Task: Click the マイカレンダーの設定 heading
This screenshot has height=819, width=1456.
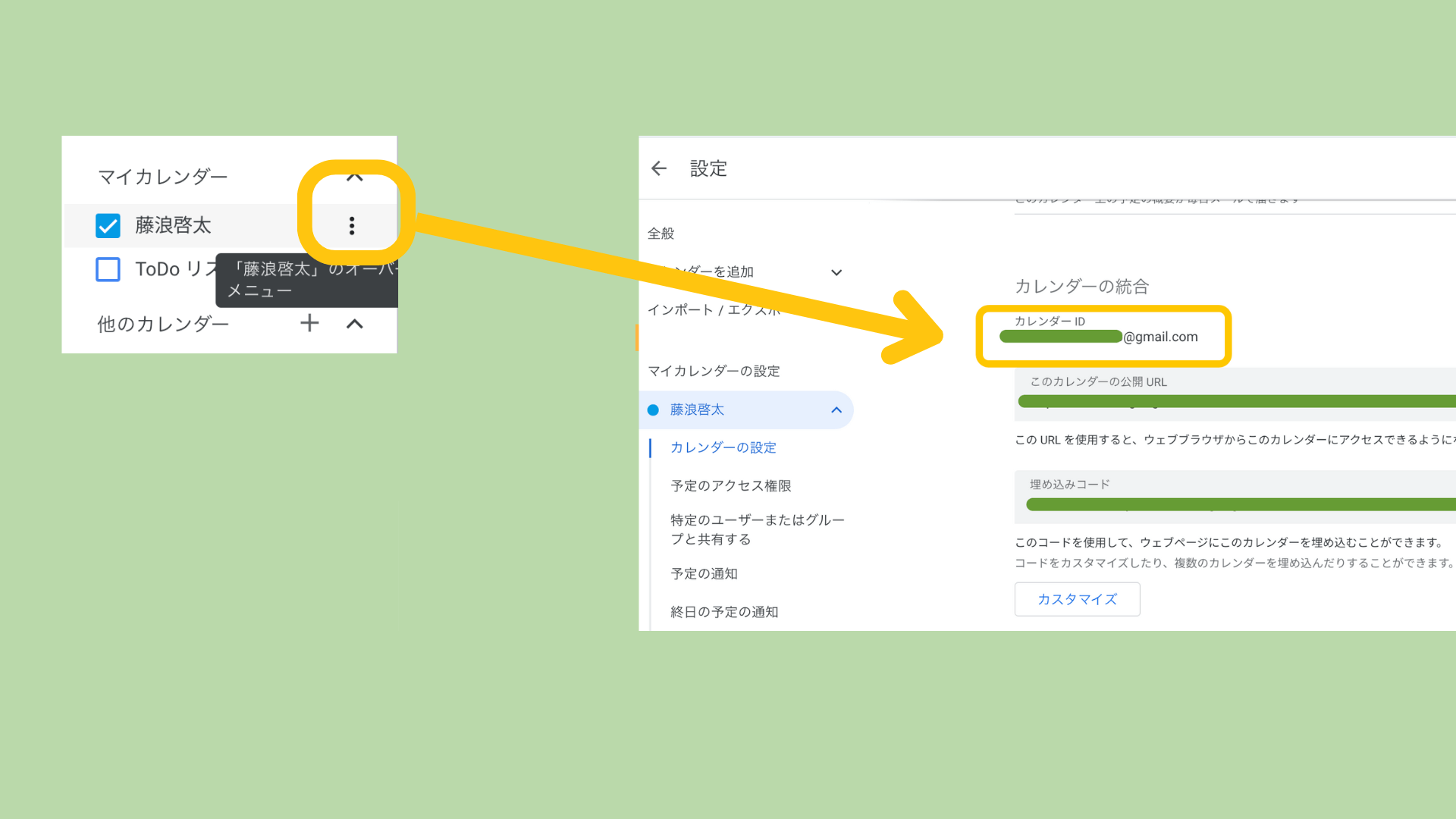Action: [x=714, y=371]
